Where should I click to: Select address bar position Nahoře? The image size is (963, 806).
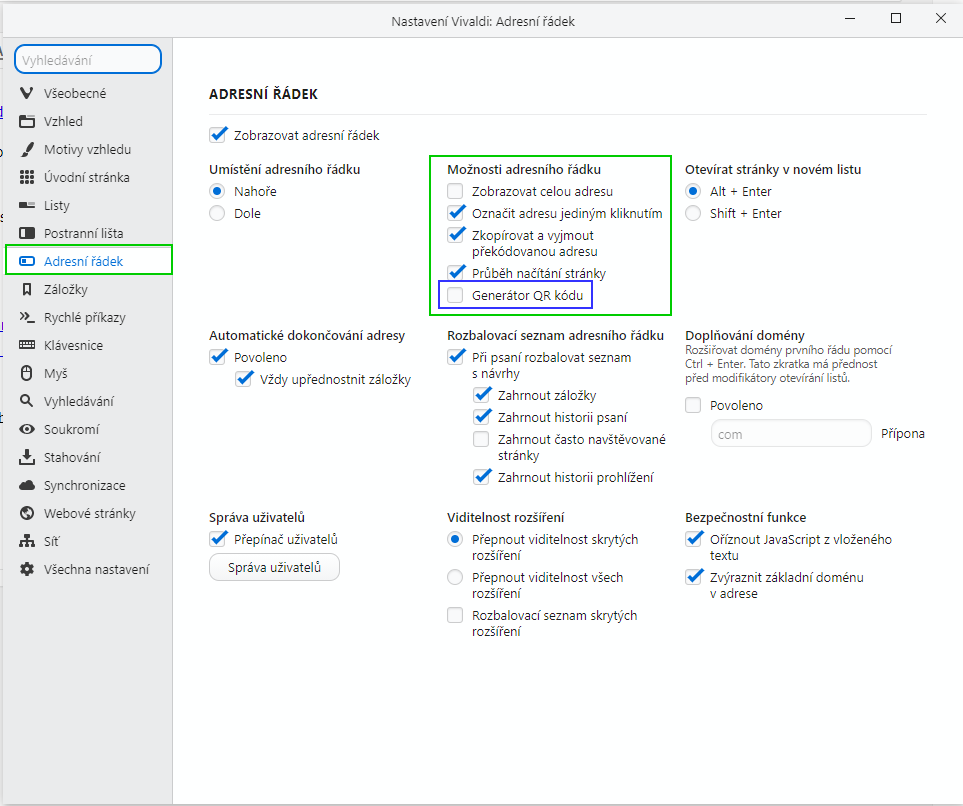(217, 191)
